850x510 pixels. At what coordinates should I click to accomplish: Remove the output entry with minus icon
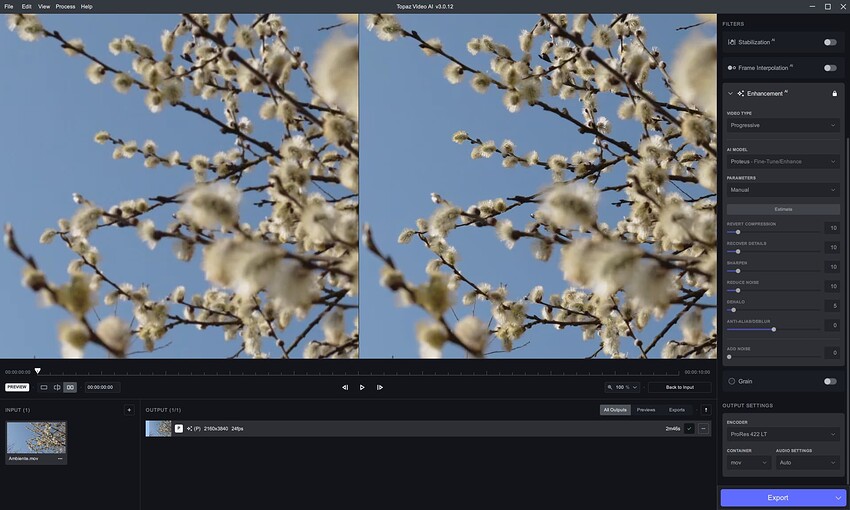tap(703, 429)
